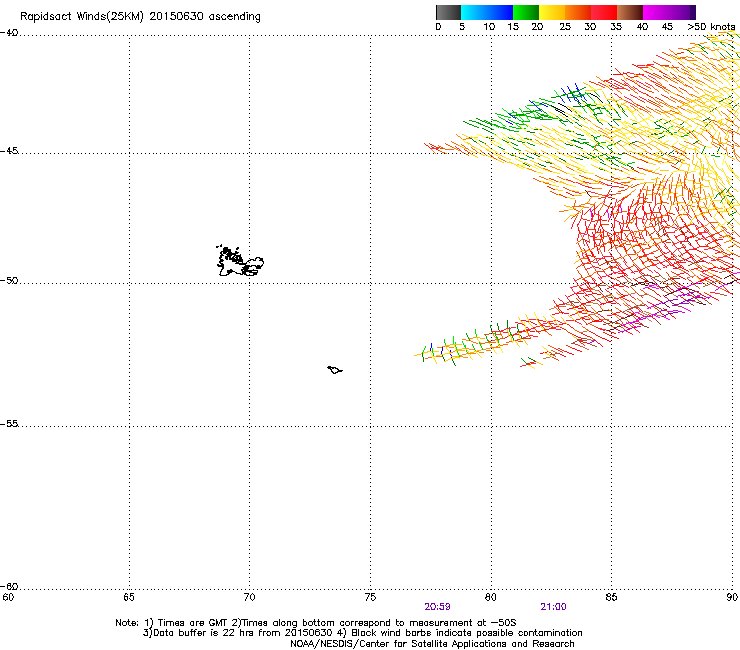Screen dimensions: 740x650
Task: Click the '85' longitude label
Action: [611, 597]
